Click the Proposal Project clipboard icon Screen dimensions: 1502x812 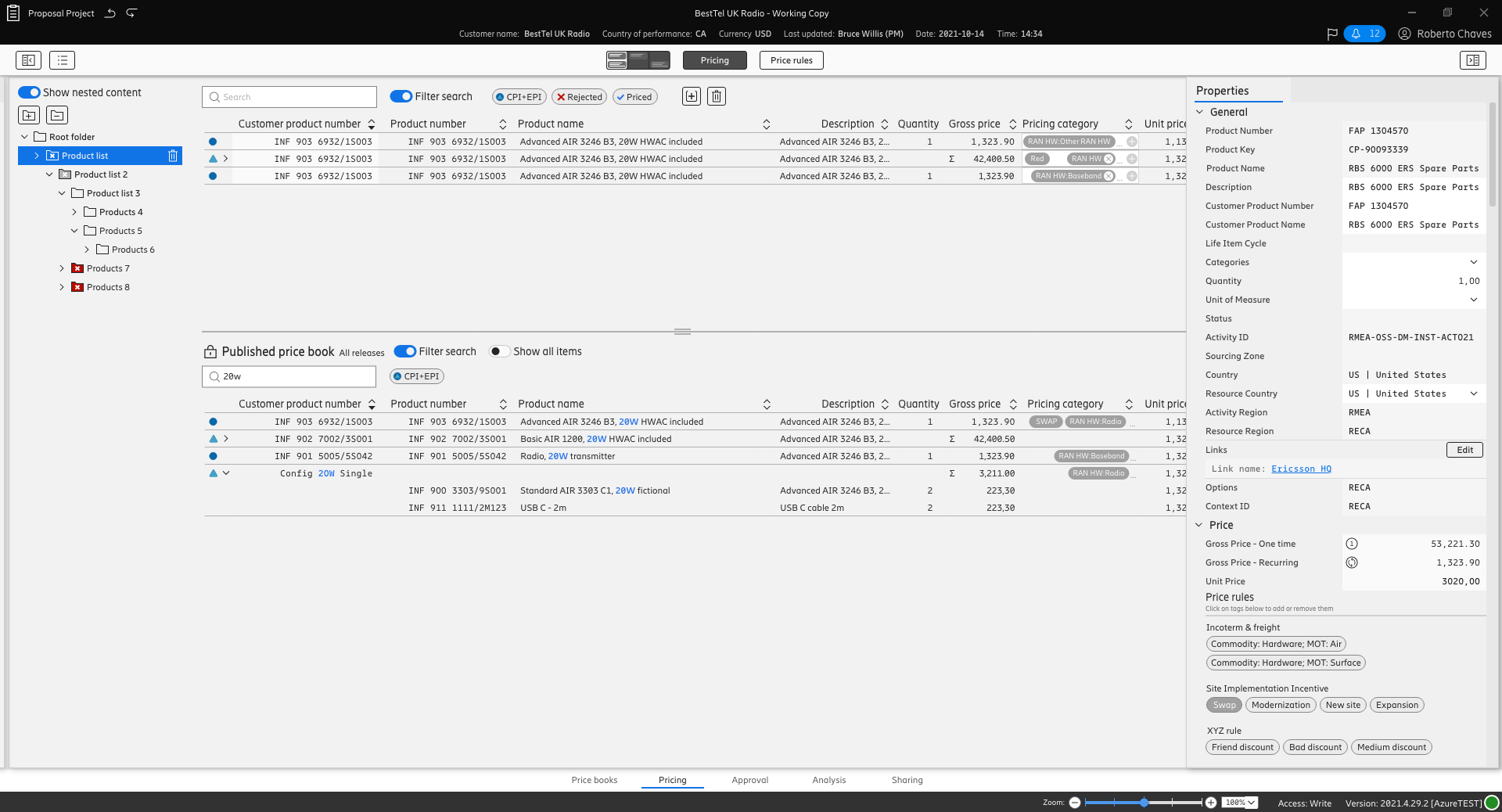13,13
